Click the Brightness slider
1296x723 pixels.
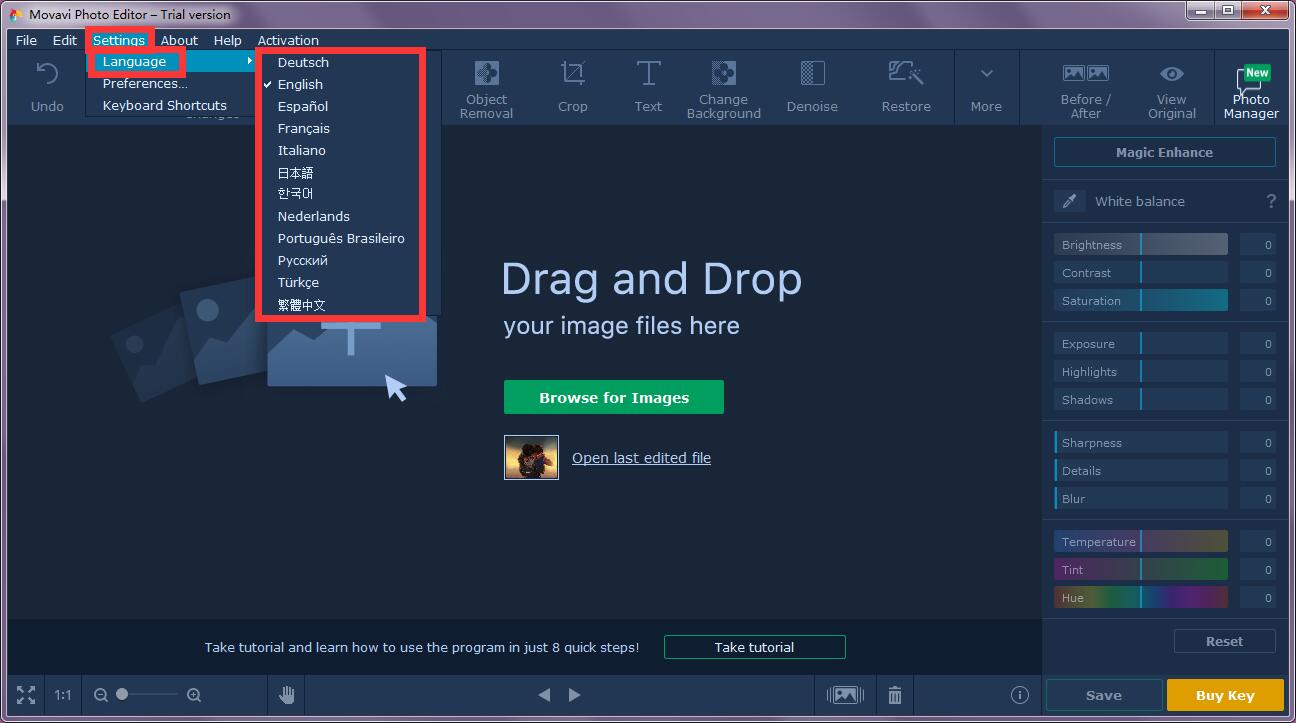click(x=1141, y=244)
